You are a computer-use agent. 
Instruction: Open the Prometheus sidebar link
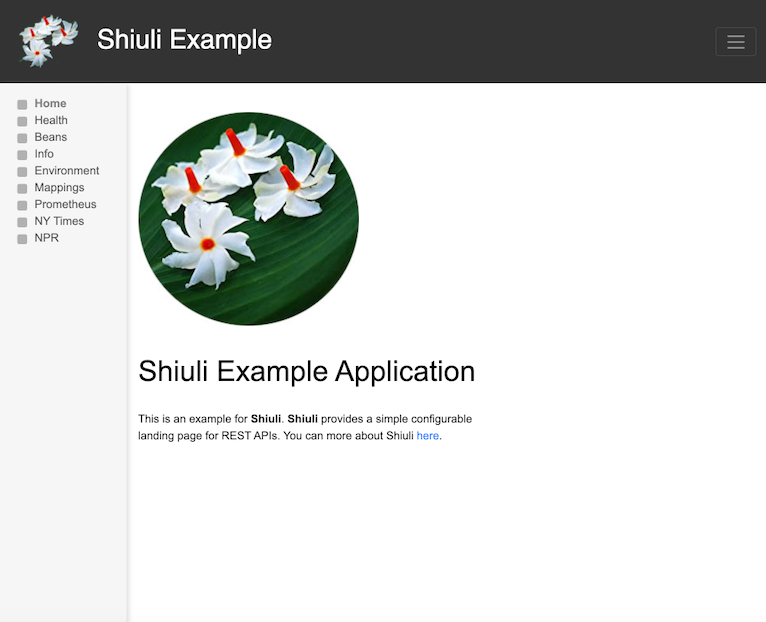point(65,204)
